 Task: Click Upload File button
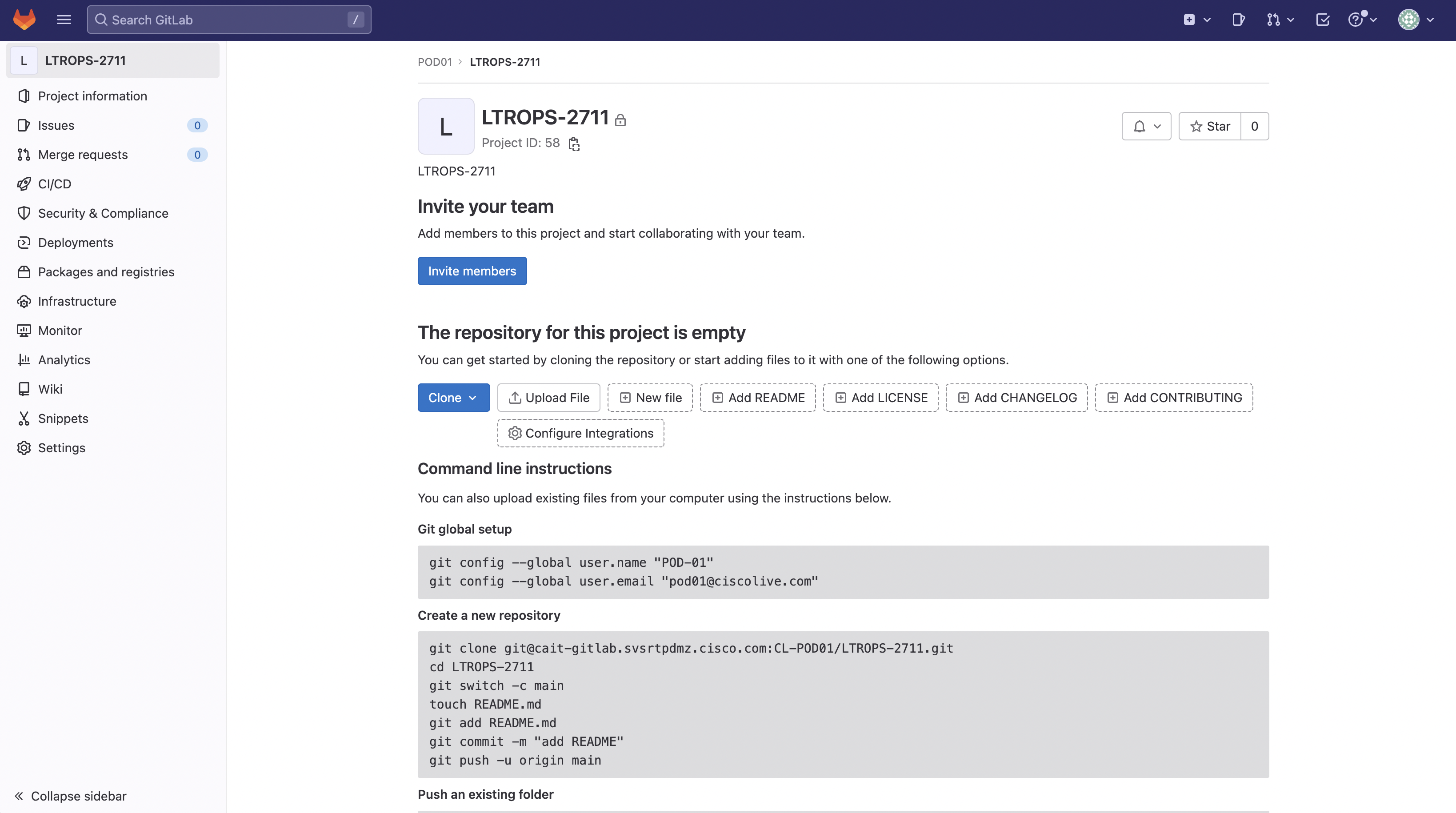pos(549,398)
